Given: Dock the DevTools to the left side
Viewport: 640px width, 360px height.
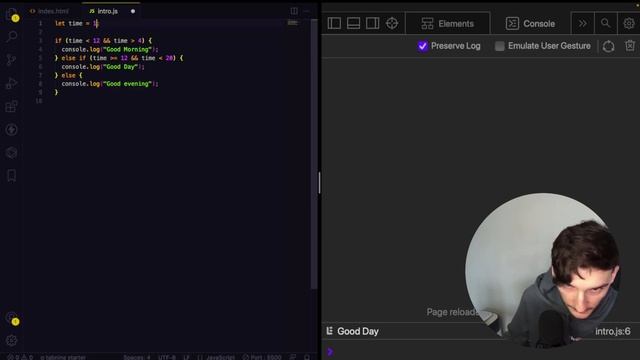Looking at the screenshot, I should [x=334, y=23].
